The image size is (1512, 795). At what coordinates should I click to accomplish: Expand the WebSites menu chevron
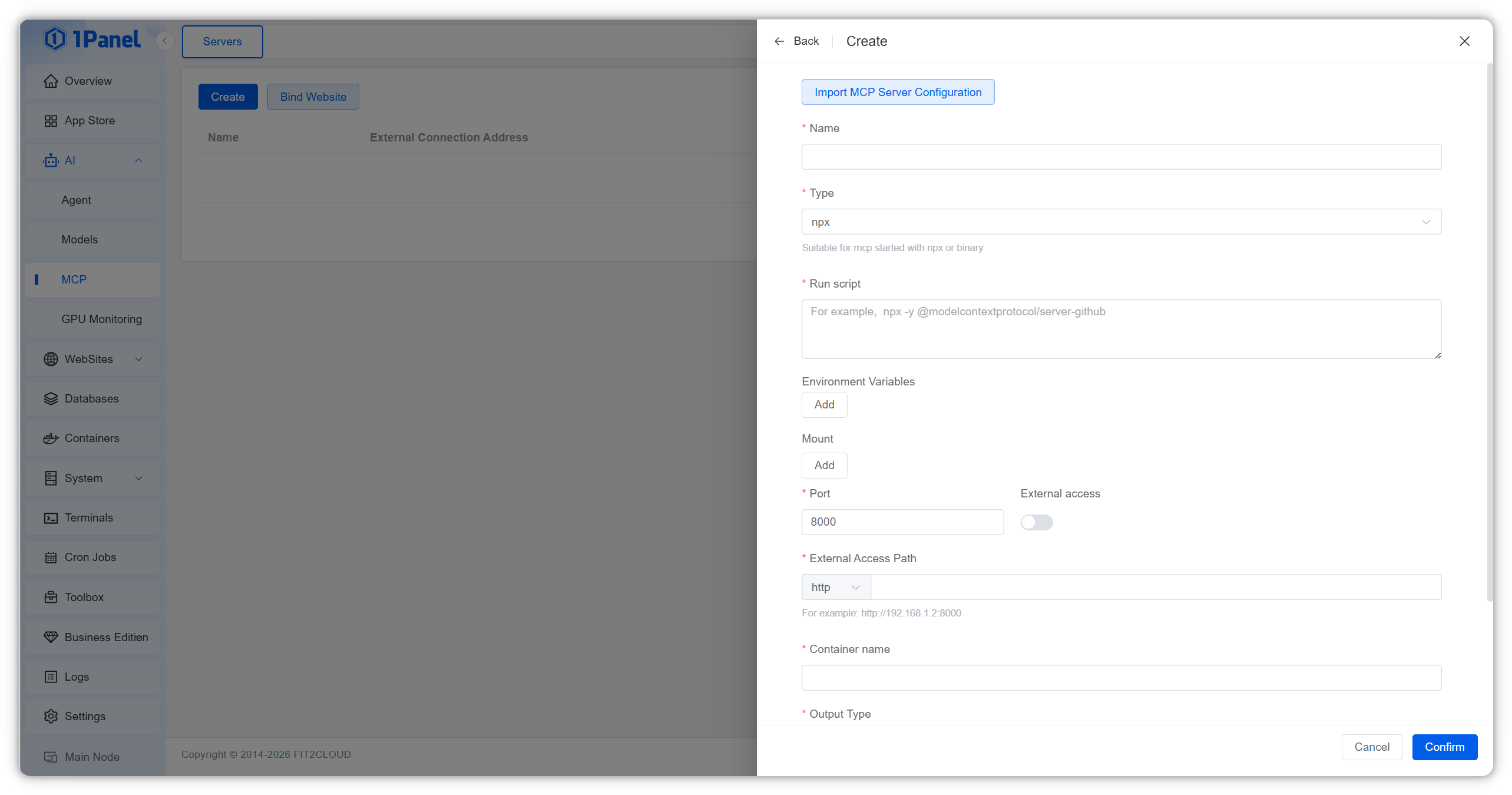point(138,359)
